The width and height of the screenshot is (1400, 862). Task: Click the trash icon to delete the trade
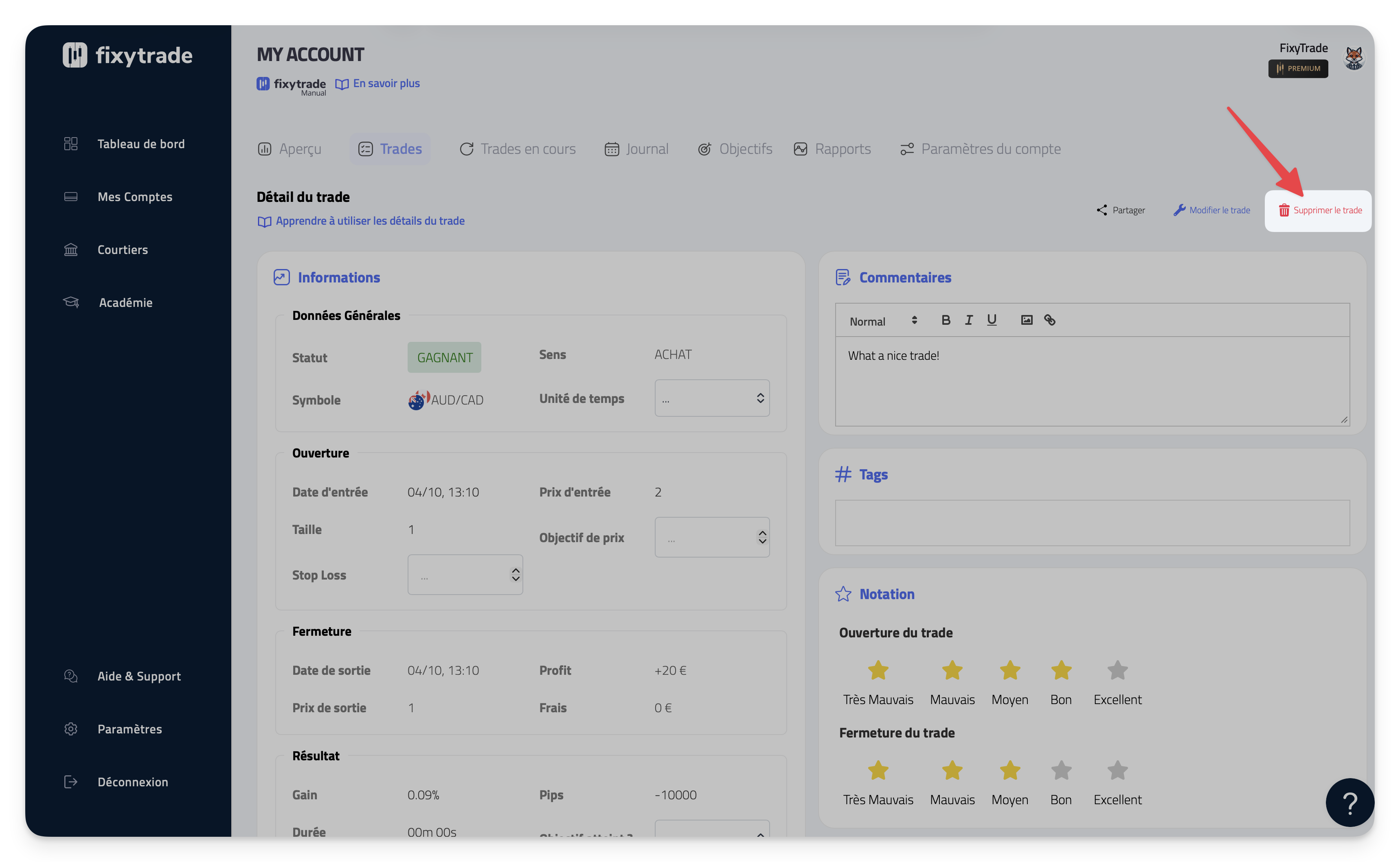(x=1284, y=210)
